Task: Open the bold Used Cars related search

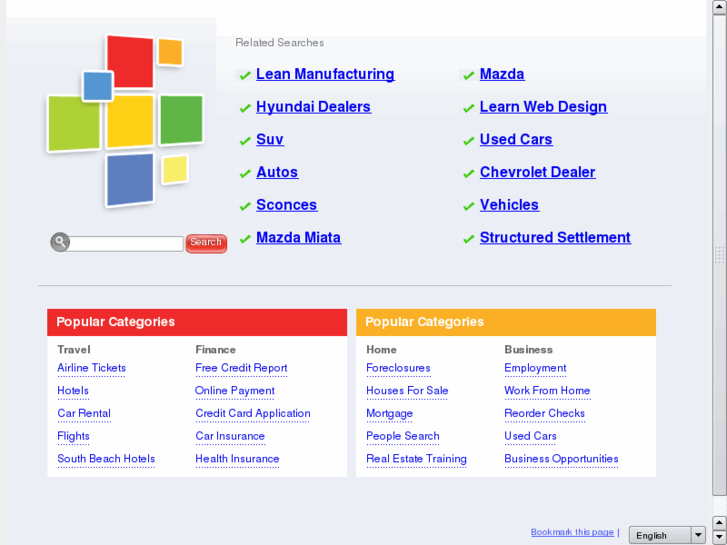Action: pyautogui.click(x=516, y=140)
